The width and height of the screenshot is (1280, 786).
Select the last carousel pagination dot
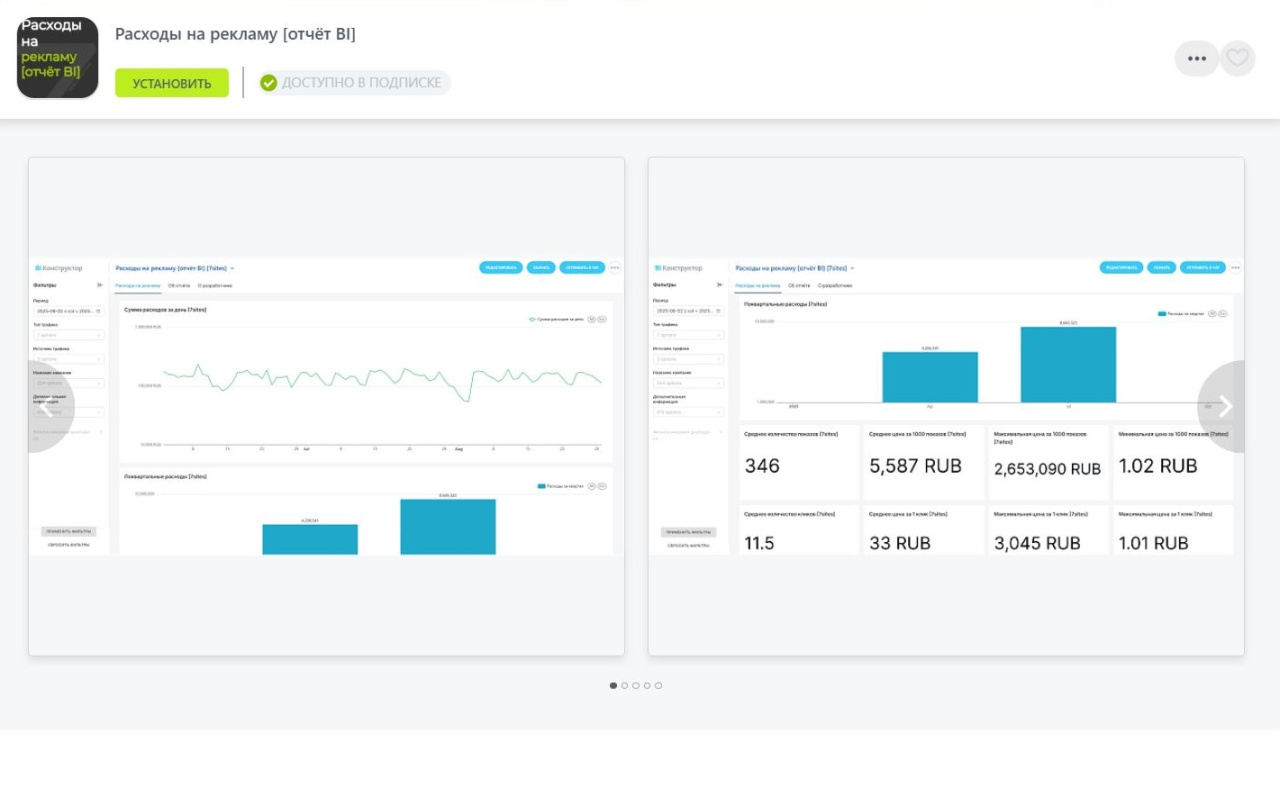(x=658, y=686)
